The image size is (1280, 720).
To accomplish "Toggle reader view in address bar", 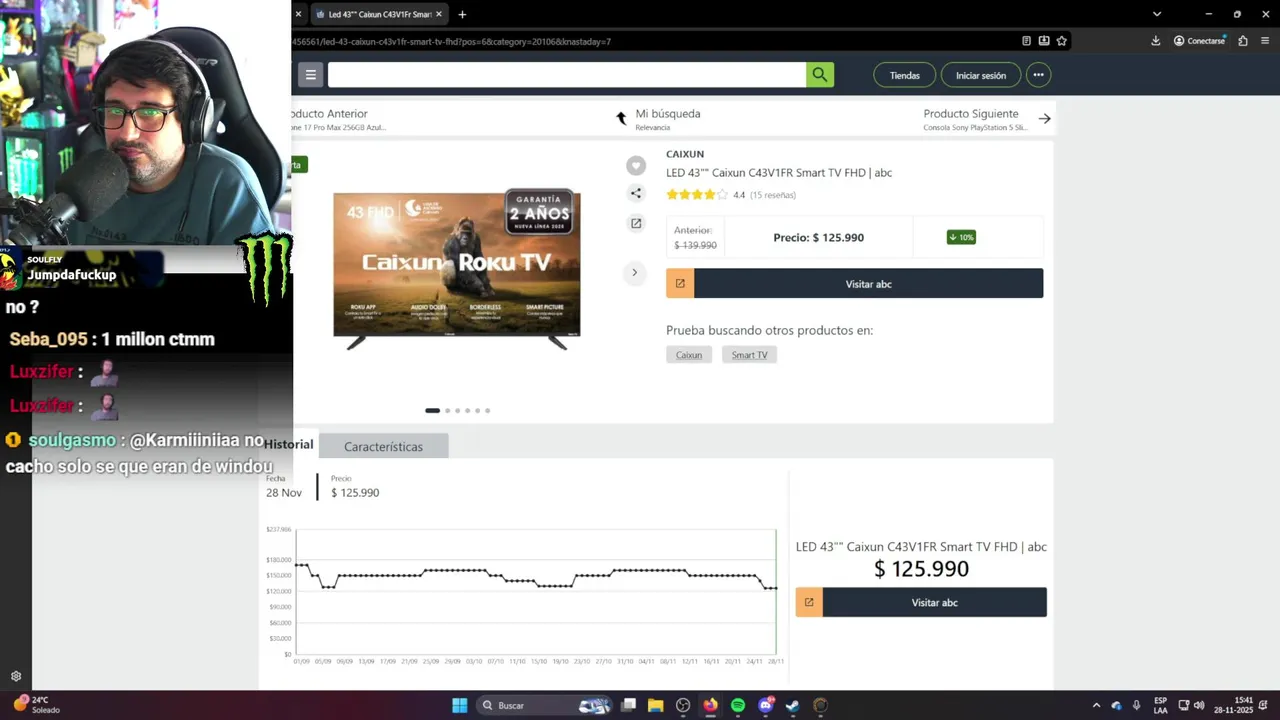I will (1026, 41).
